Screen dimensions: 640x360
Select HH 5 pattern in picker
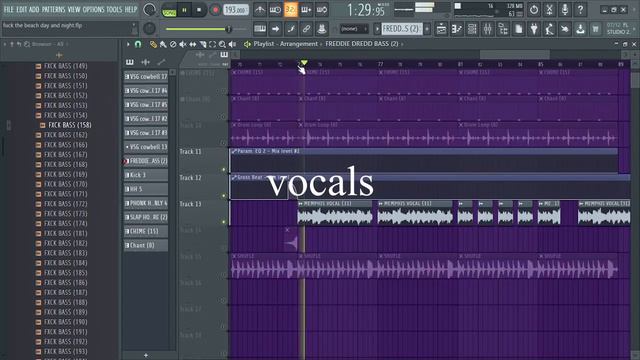pyautogui.click(x=146, y=189)
